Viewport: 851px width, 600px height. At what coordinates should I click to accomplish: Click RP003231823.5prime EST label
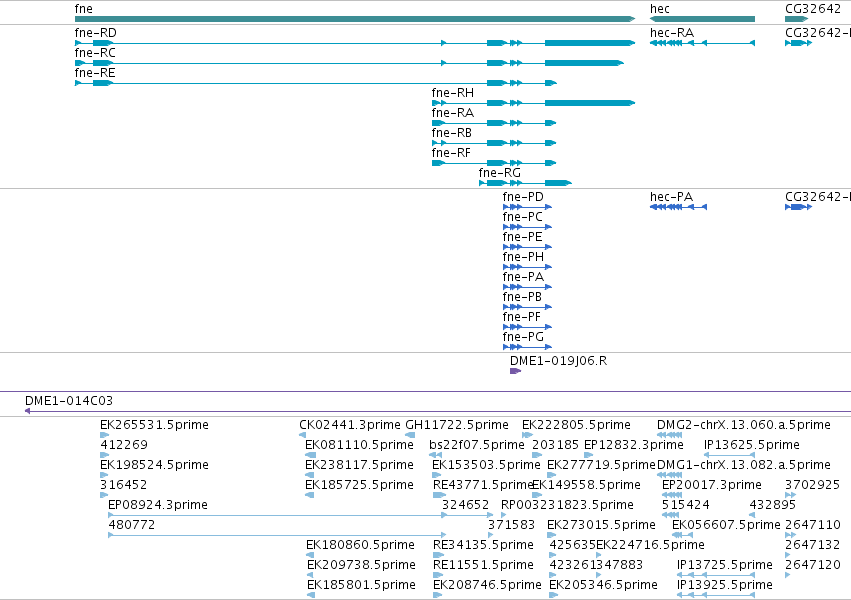pyautogui.click(x=567, y=505)
